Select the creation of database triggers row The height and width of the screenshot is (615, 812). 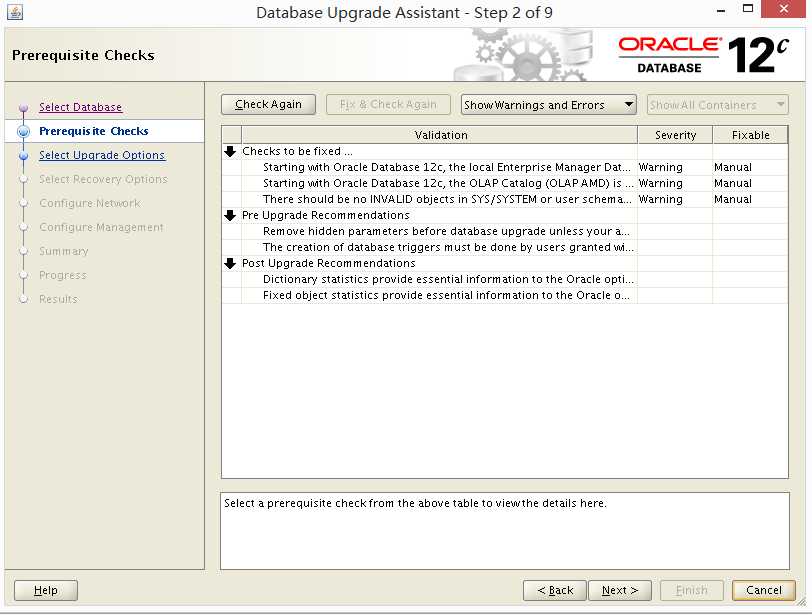[505, 247]
